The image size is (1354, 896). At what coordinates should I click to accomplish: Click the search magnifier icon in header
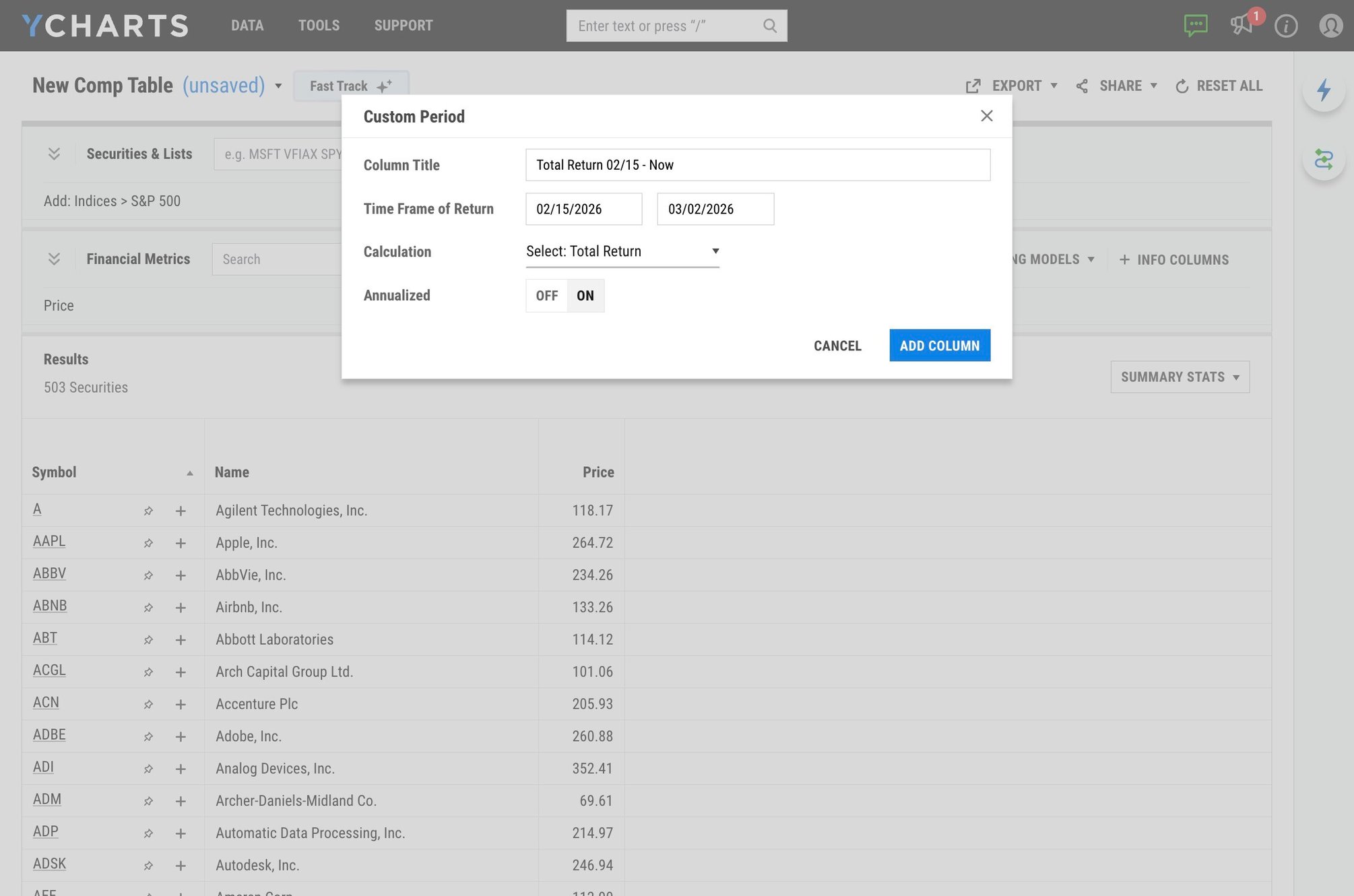[x=770, y=26]
